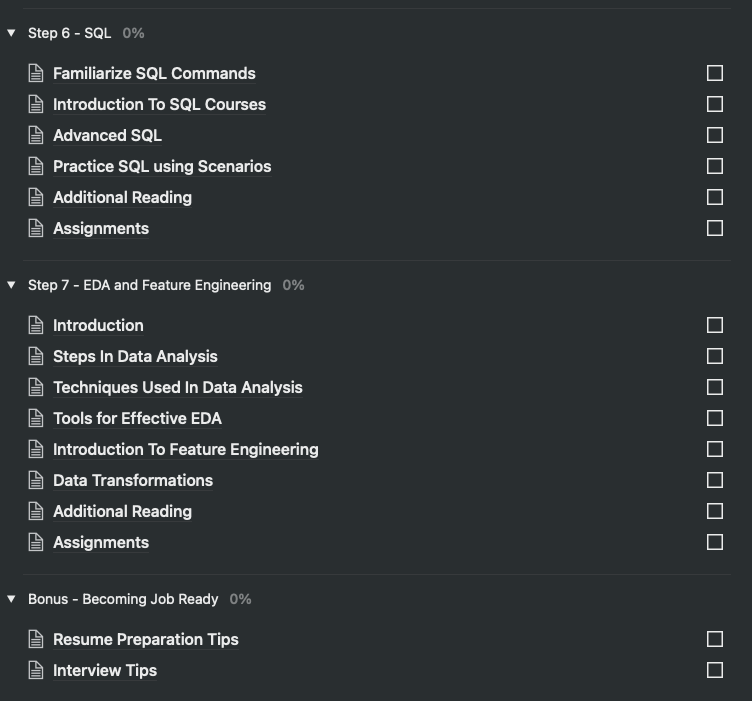Screen dimensions: 752x701
Task: Click the document icon next to Advanced SQL
Action: [36, 135]
